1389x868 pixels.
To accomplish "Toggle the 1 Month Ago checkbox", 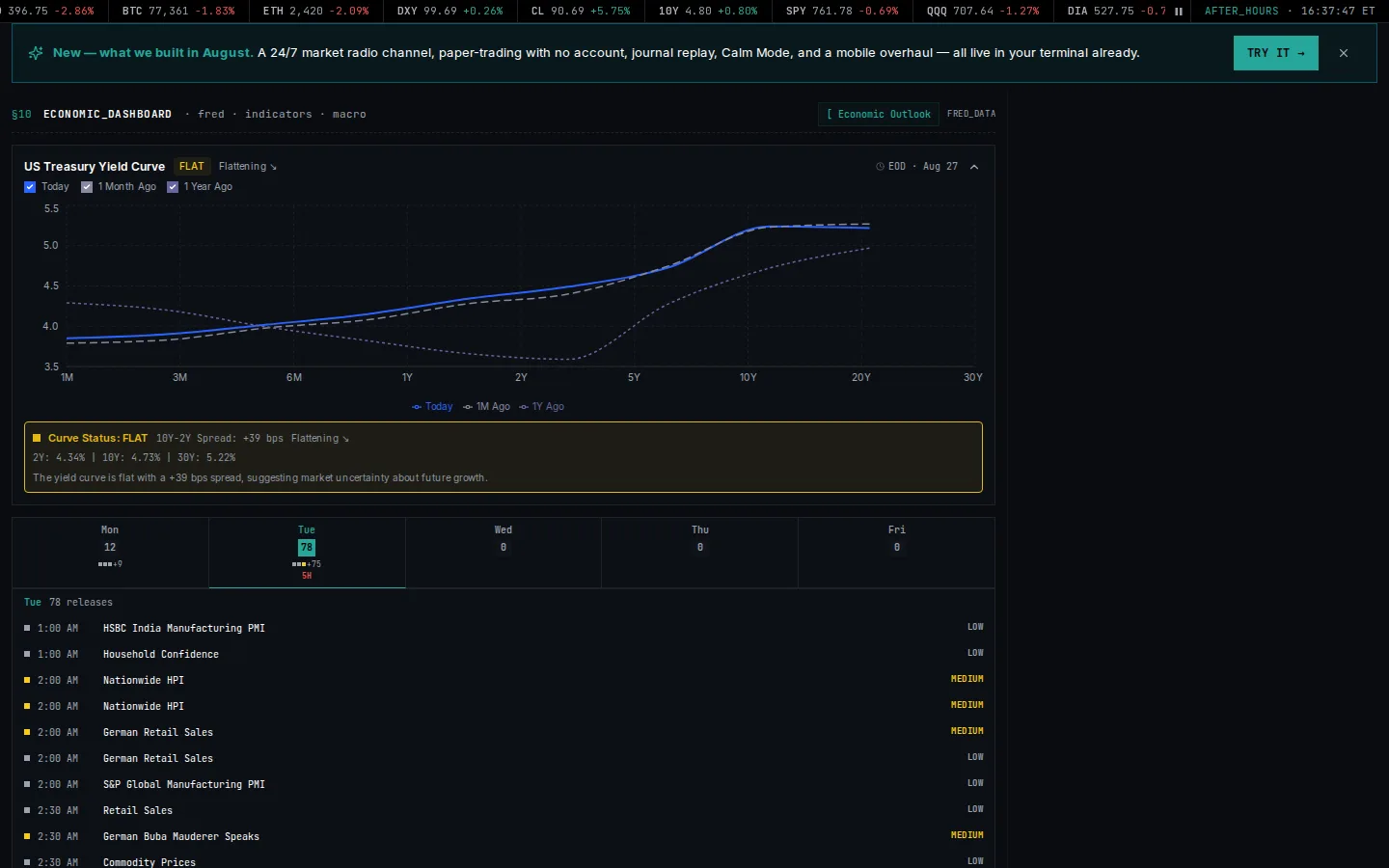I will 87,187.
